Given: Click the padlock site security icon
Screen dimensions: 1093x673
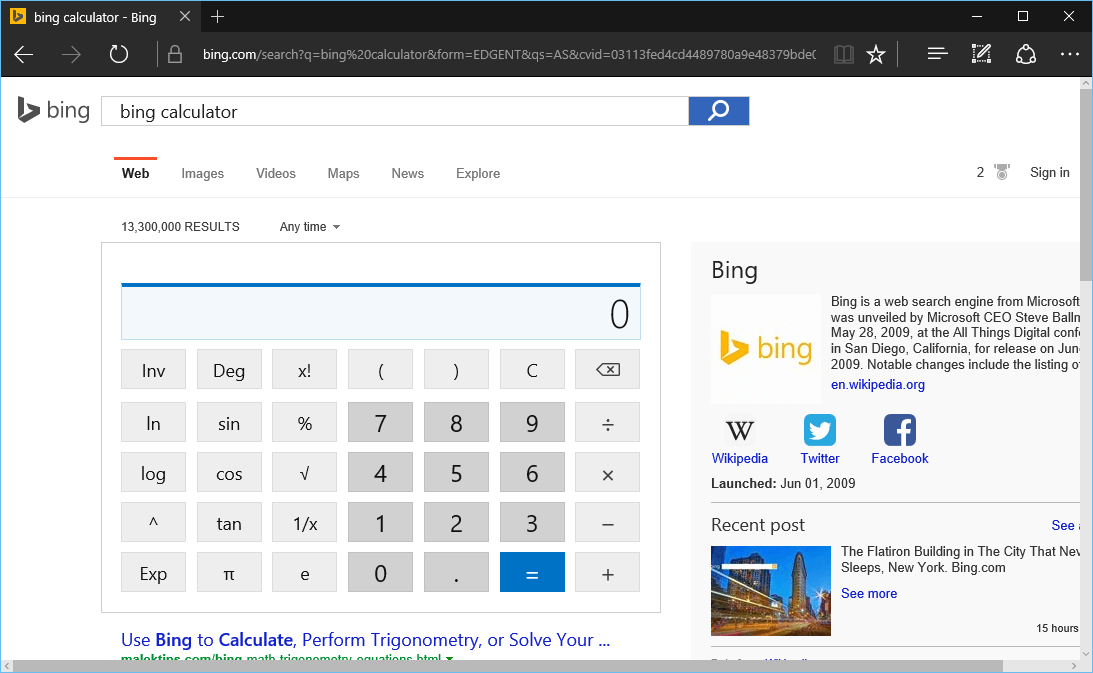Looking at the screenshot, I should tap(175, 54).
